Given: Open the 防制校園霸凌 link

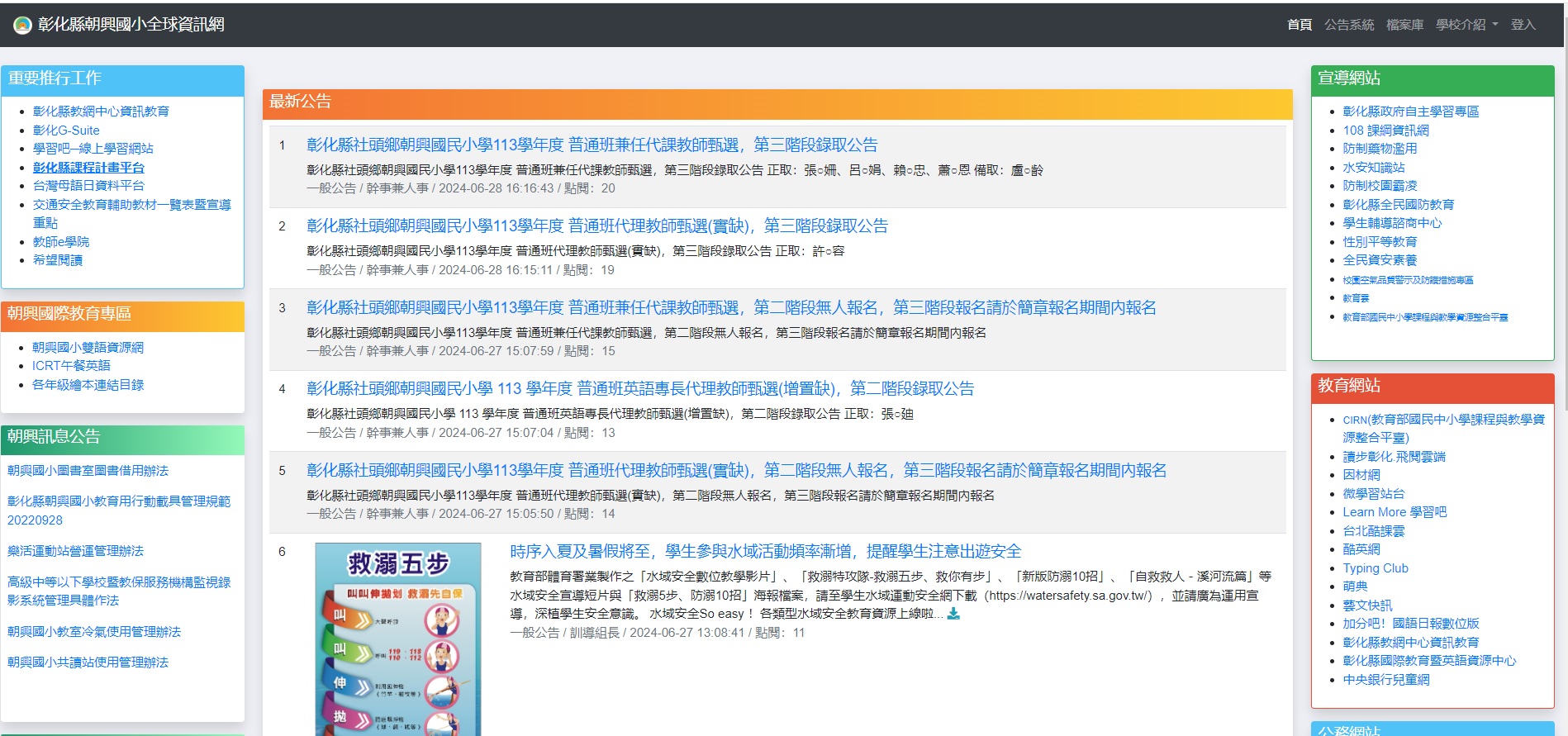Looking at the screenshot, I should pos(1380,186).
